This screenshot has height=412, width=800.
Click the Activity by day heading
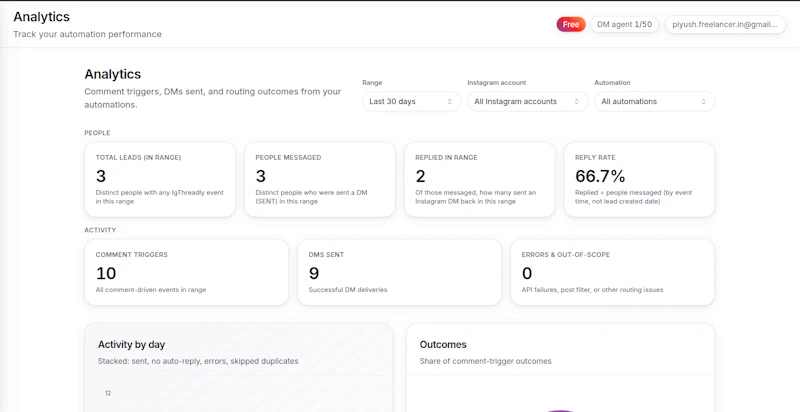[x=132, y=345]
